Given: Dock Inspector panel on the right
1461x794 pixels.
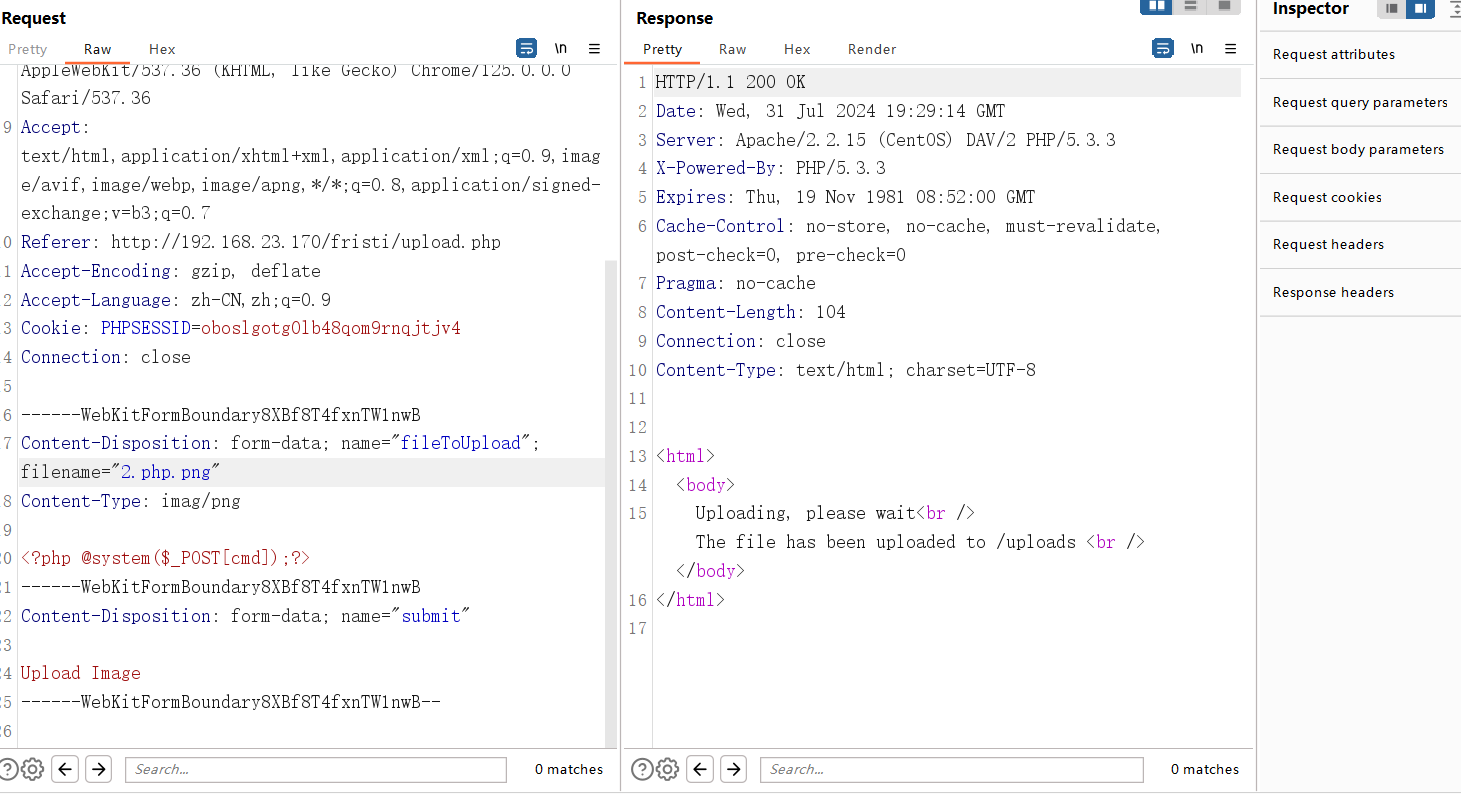Looking at the screenshot, I should coord(1420,8).
